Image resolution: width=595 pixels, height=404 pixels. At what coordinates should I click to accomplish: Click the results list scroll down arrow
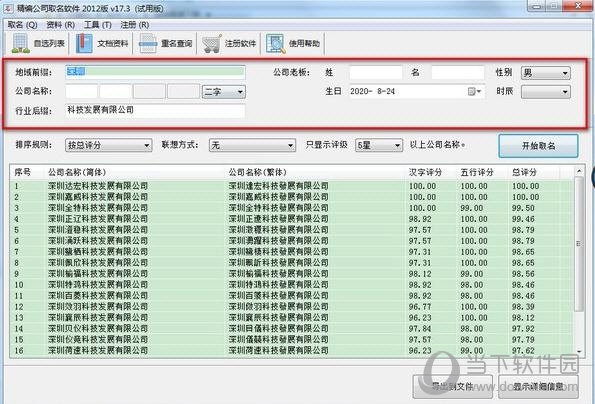[579, 352]
